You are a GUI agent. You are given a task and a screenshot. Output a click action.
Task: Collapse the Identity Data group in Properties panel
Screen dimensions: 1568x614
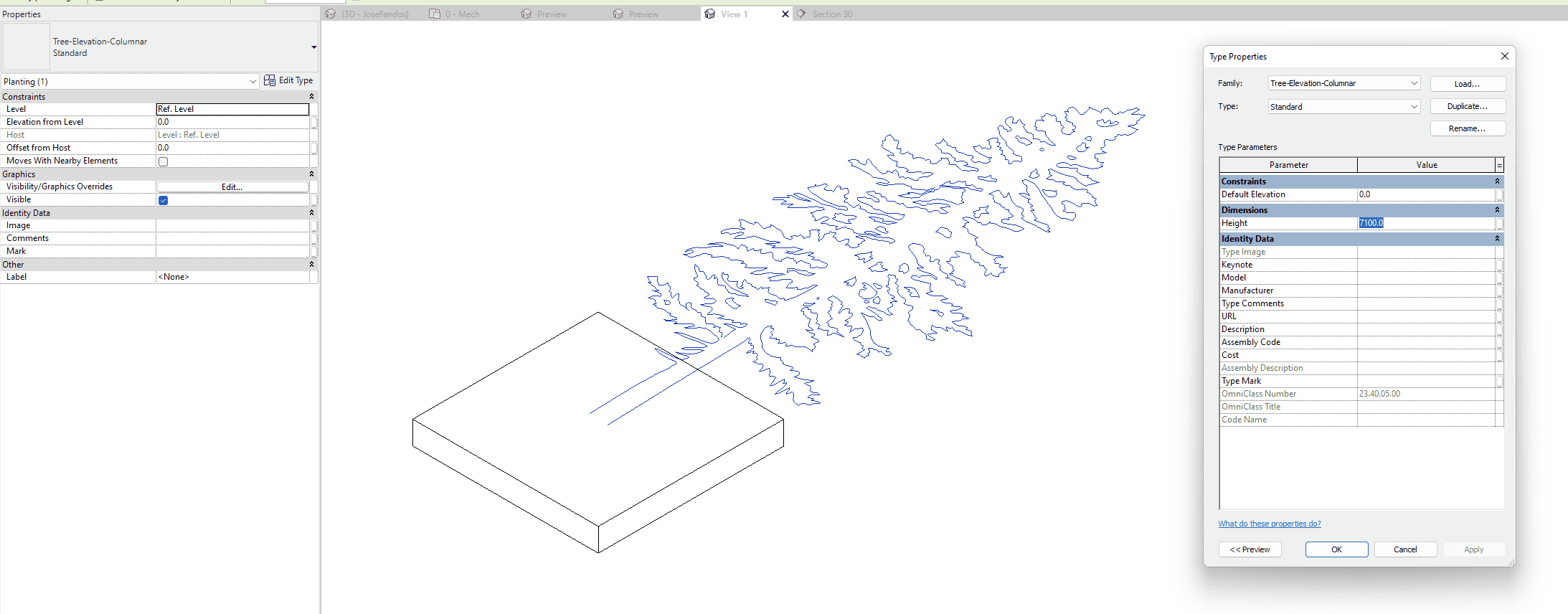coord(311,213)
